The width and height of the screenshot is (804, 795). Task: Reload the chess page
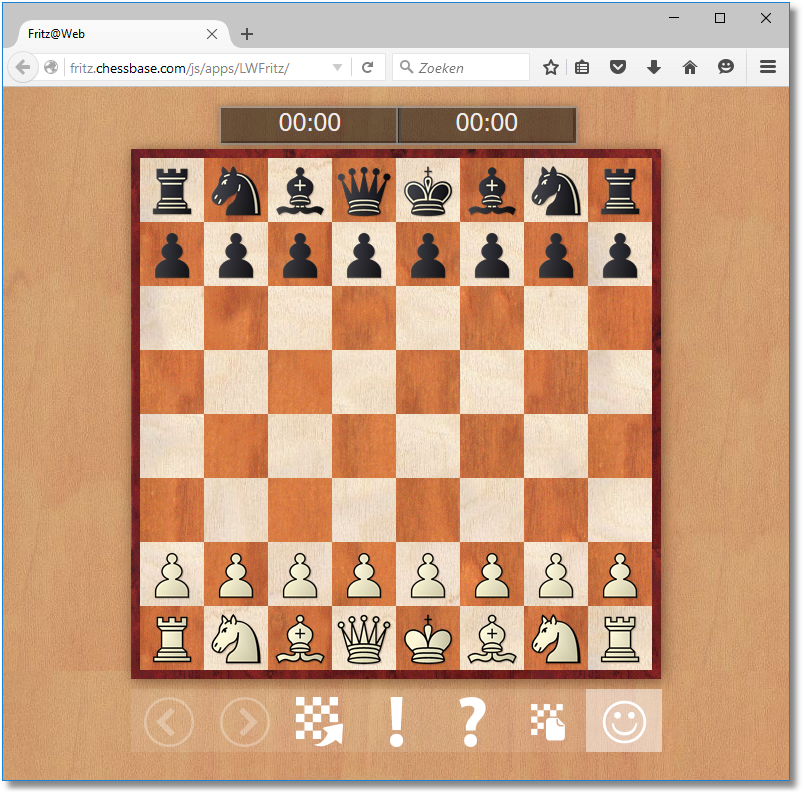click(x=368, y=67)
